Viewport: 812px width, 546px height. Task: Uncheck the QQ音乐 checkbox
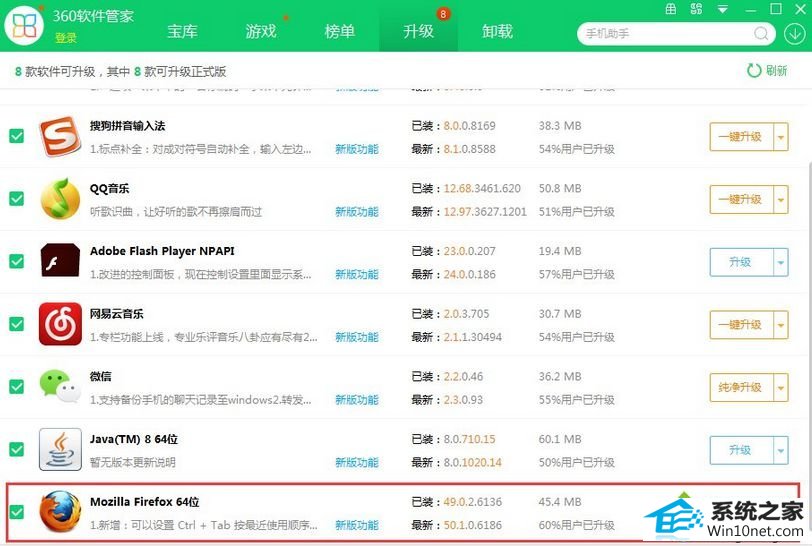(17, 199)
